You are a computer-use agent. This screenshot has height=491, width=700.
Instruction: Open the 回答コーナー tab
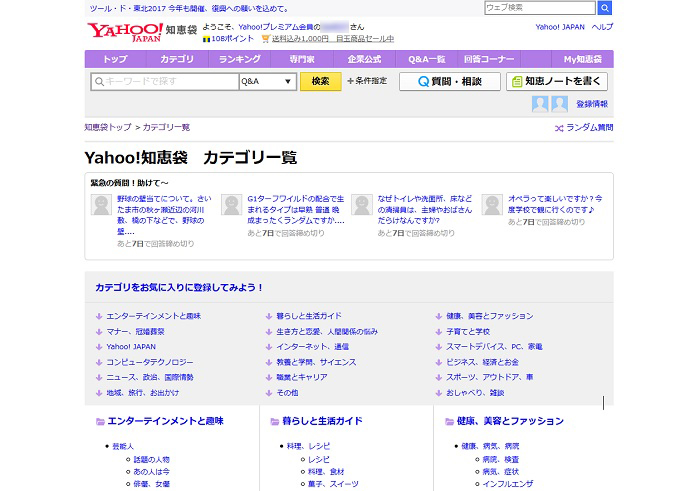[x=489, y=59]
